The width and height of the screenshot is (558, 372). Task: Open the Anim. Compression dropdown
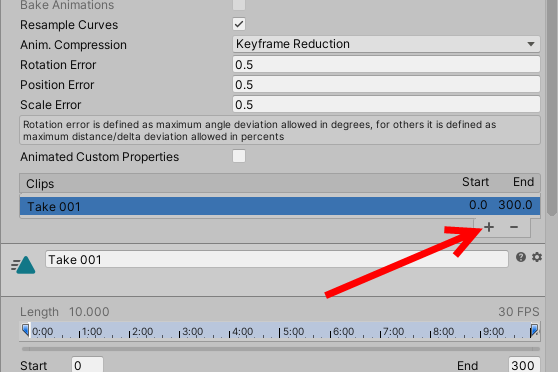[x=386, y=44]
